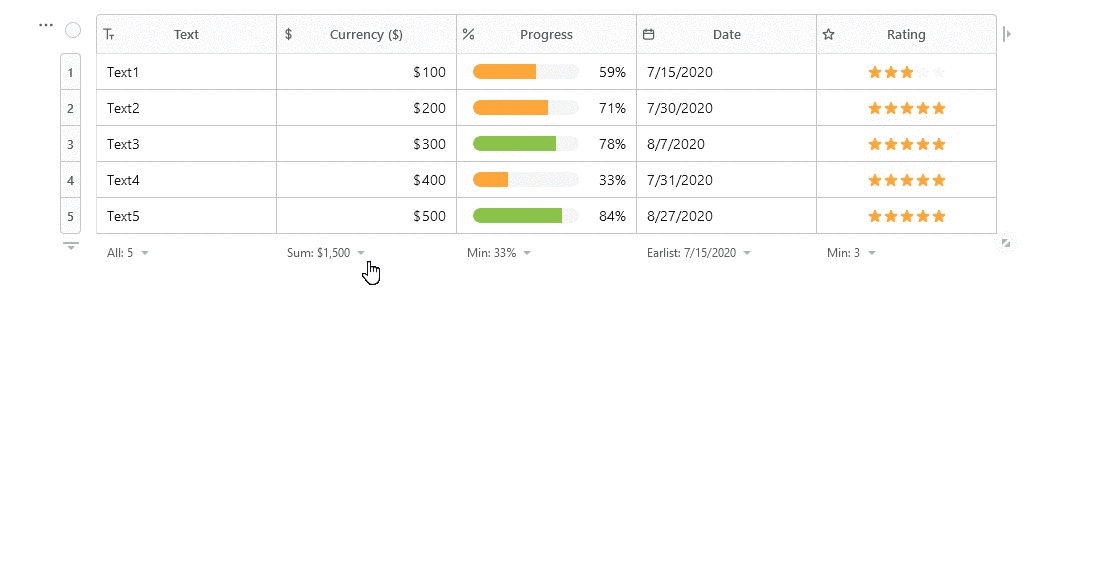1109x568 pixels.
Task: Click the add-column arrow icon right of Rating
Action: pyautogui.click(x=1007, y=33)
